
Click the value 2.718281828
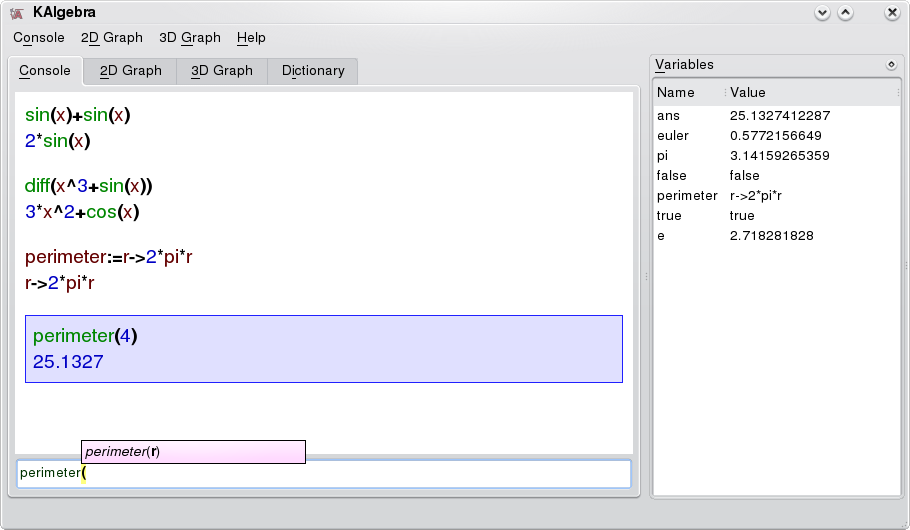pyautogui.click(x=771, y=236)
